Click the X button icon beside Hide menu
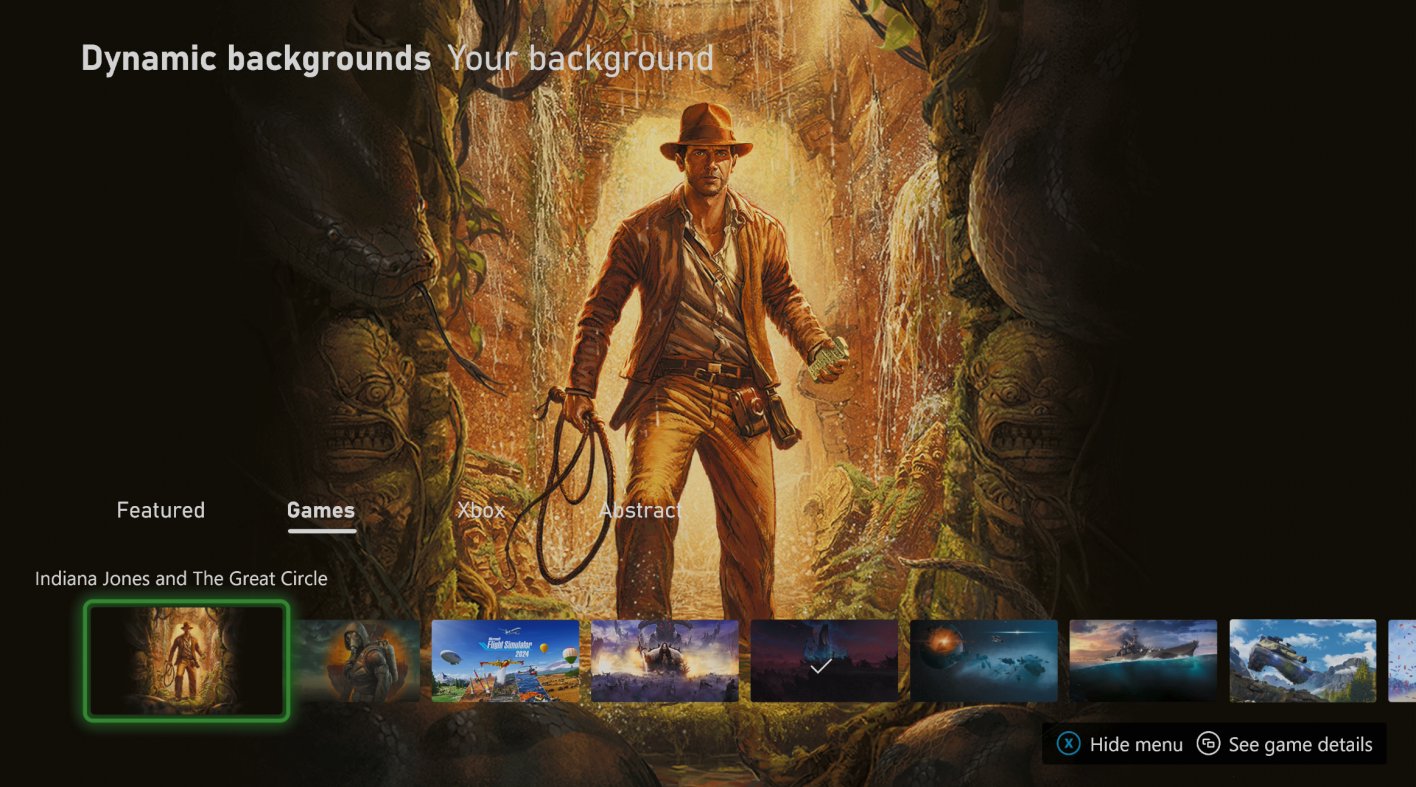The image size is (1416, 787). 1069,744
